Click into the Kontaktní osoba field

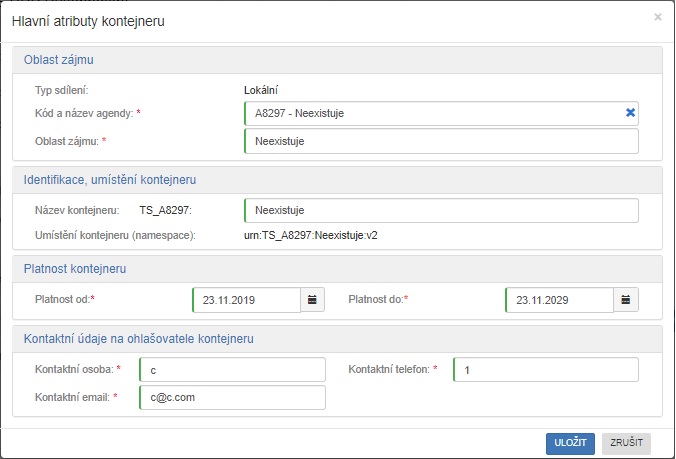(232, 370)
